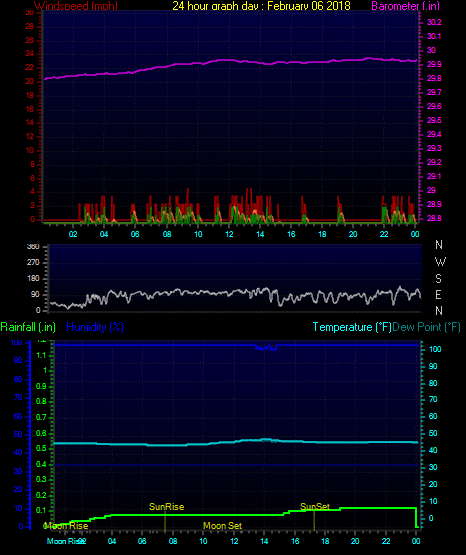Click the Dew Point (°F) legend label
The image size is (466, 555).
click(x=426, y=327)
